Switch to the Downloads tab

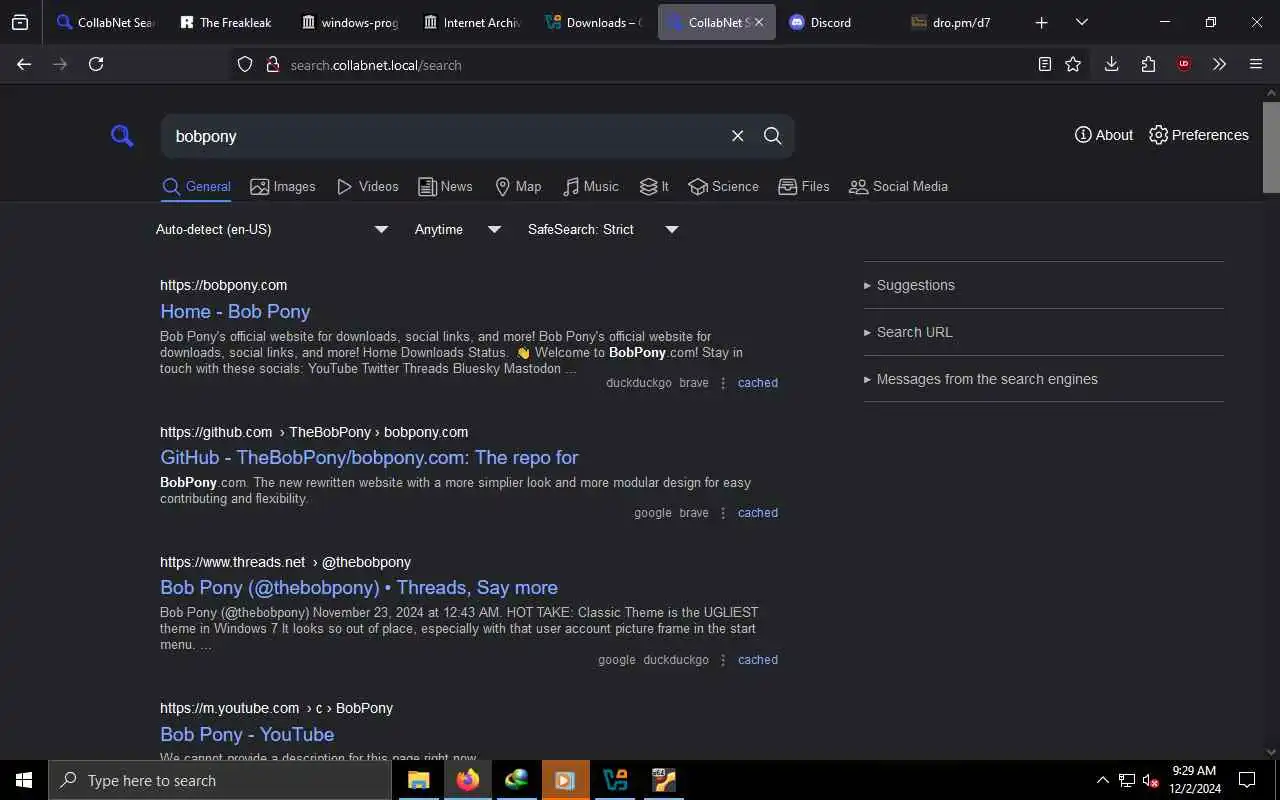click(594, 22)
